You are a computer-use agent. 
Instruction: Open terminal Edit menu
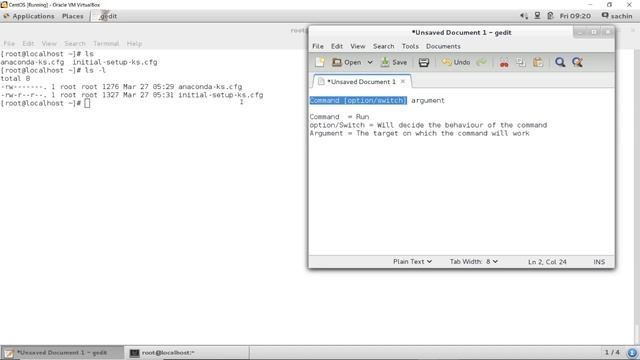point(28,43)
